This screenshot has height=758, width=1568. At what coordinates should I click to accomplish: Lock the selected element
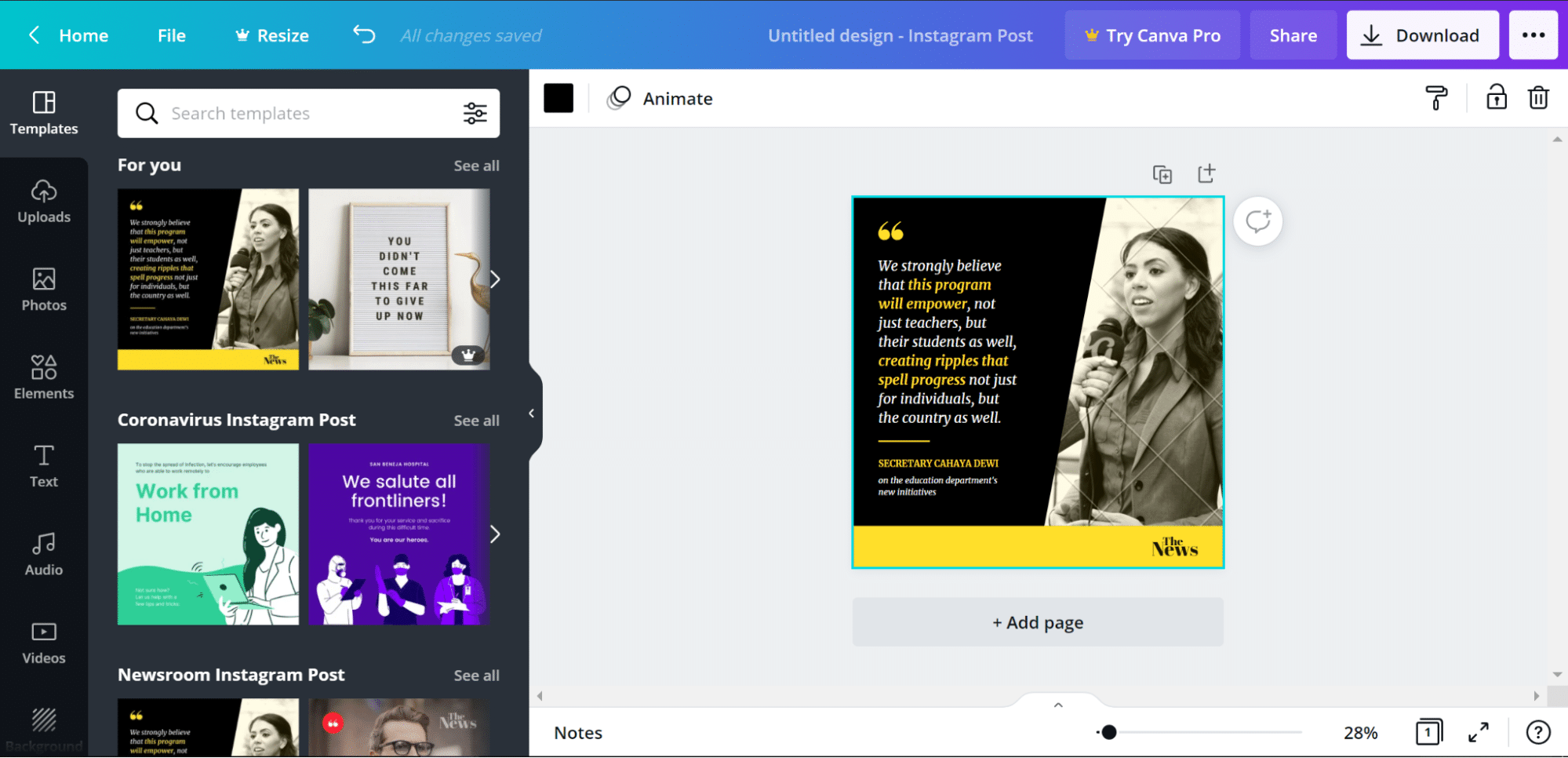click(1496, 98)
